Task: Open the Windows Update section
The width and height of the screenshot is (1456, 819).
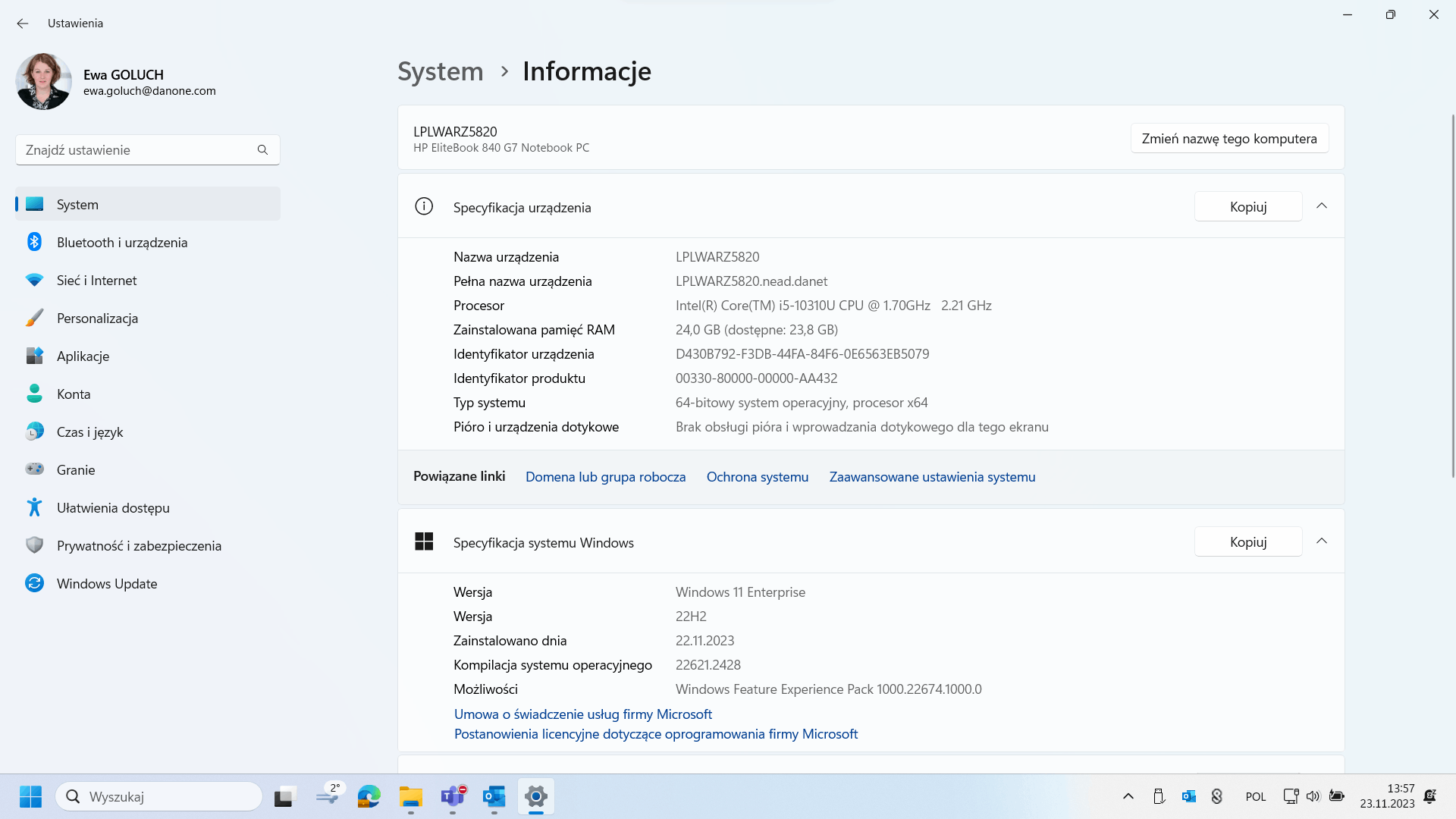Action: (107, 584)
